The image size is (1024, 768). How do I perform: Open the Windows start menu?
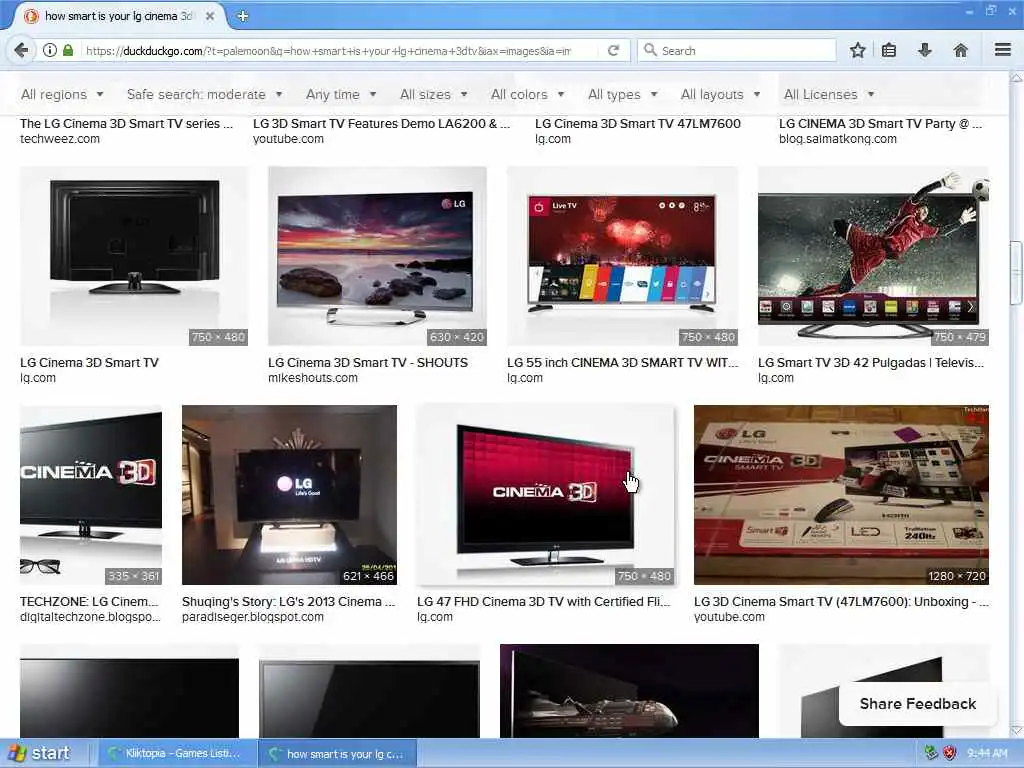click(39, 753)
